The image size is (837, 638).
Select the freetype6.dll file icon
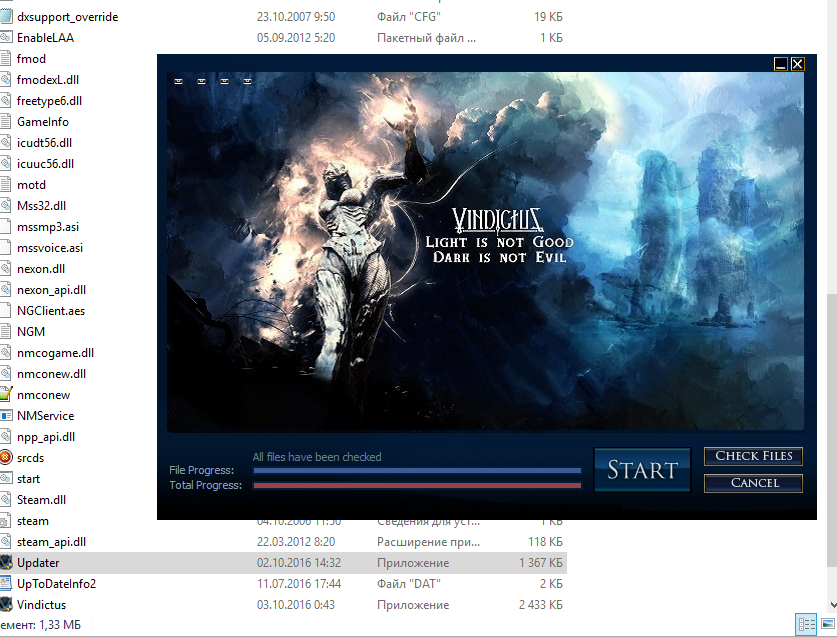6,100
